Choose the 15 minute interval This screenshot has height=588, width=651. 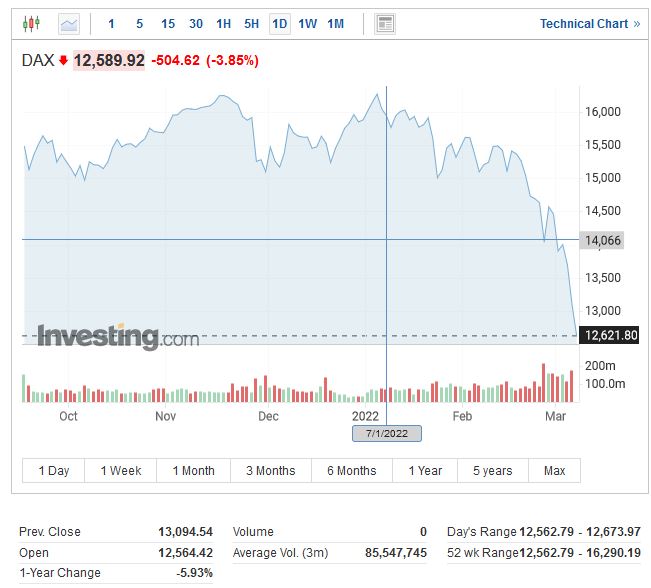point(167,23)
